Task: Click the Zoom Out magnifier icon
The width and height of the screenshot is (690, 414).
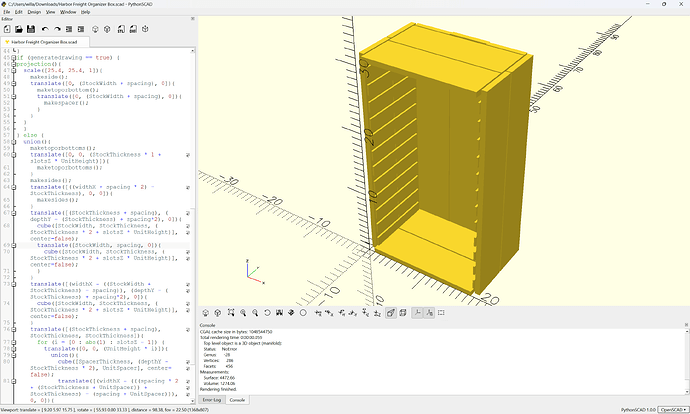Action: (x=255, y=313)
